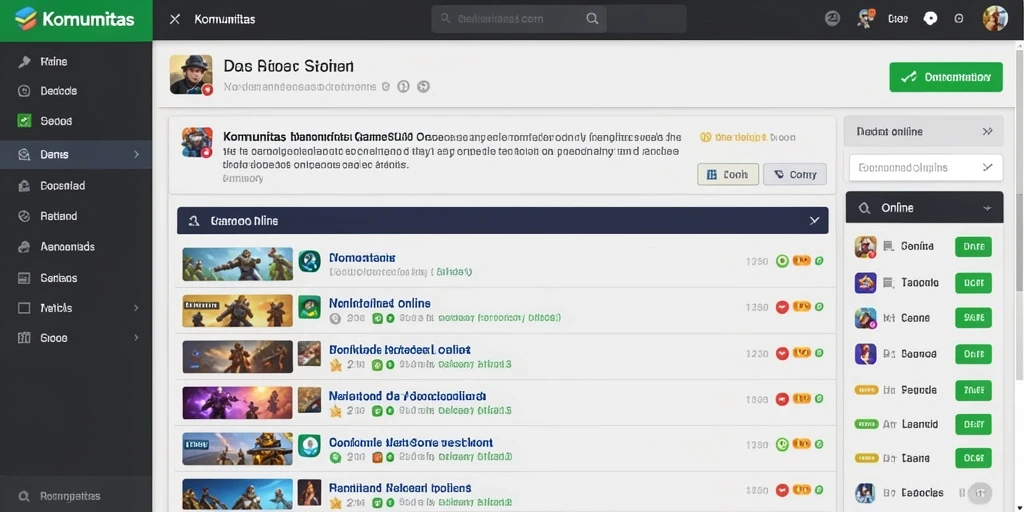This screenshot has width=1024, height=512.
Task: Expand the Naibls sidebar chevron
Action: coord(136,308)
